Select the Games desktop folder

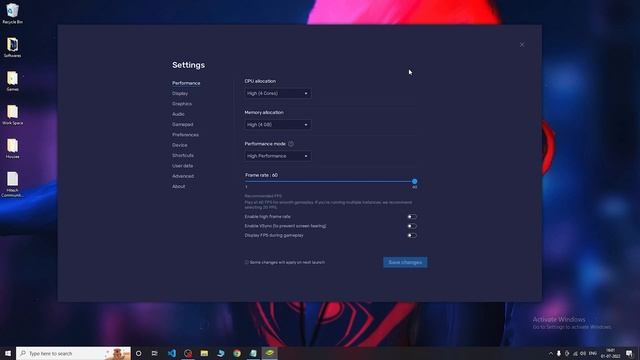point(12,81)
